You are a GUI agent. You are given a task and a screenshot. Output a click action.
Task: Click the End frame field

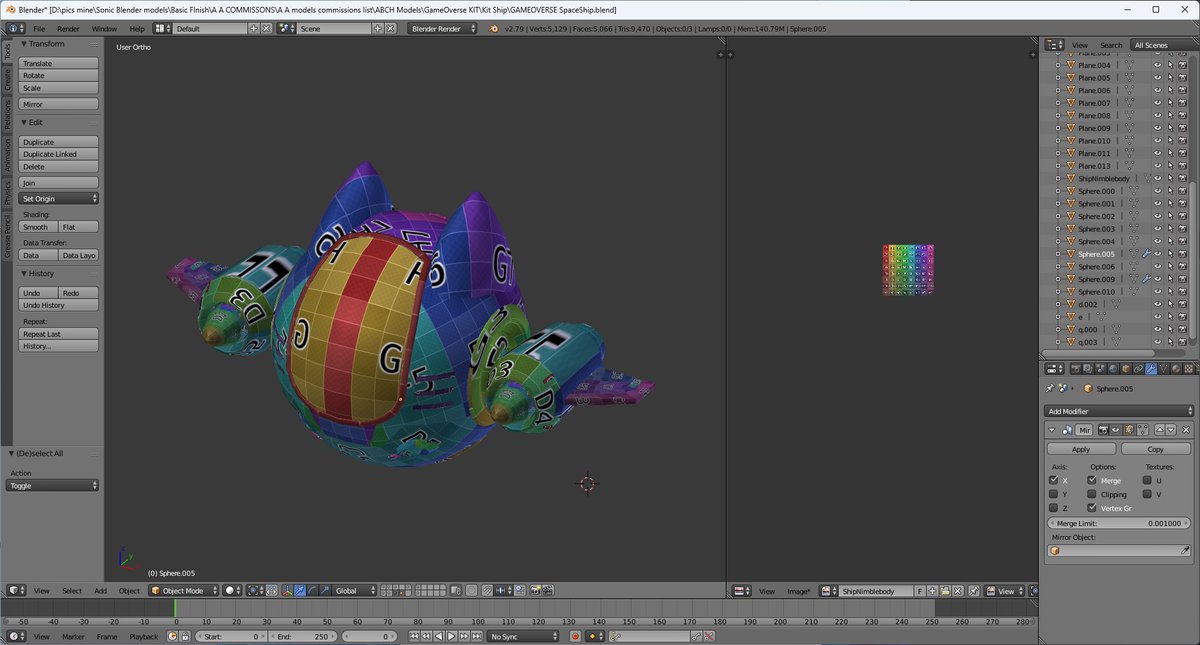pos(303,636)
